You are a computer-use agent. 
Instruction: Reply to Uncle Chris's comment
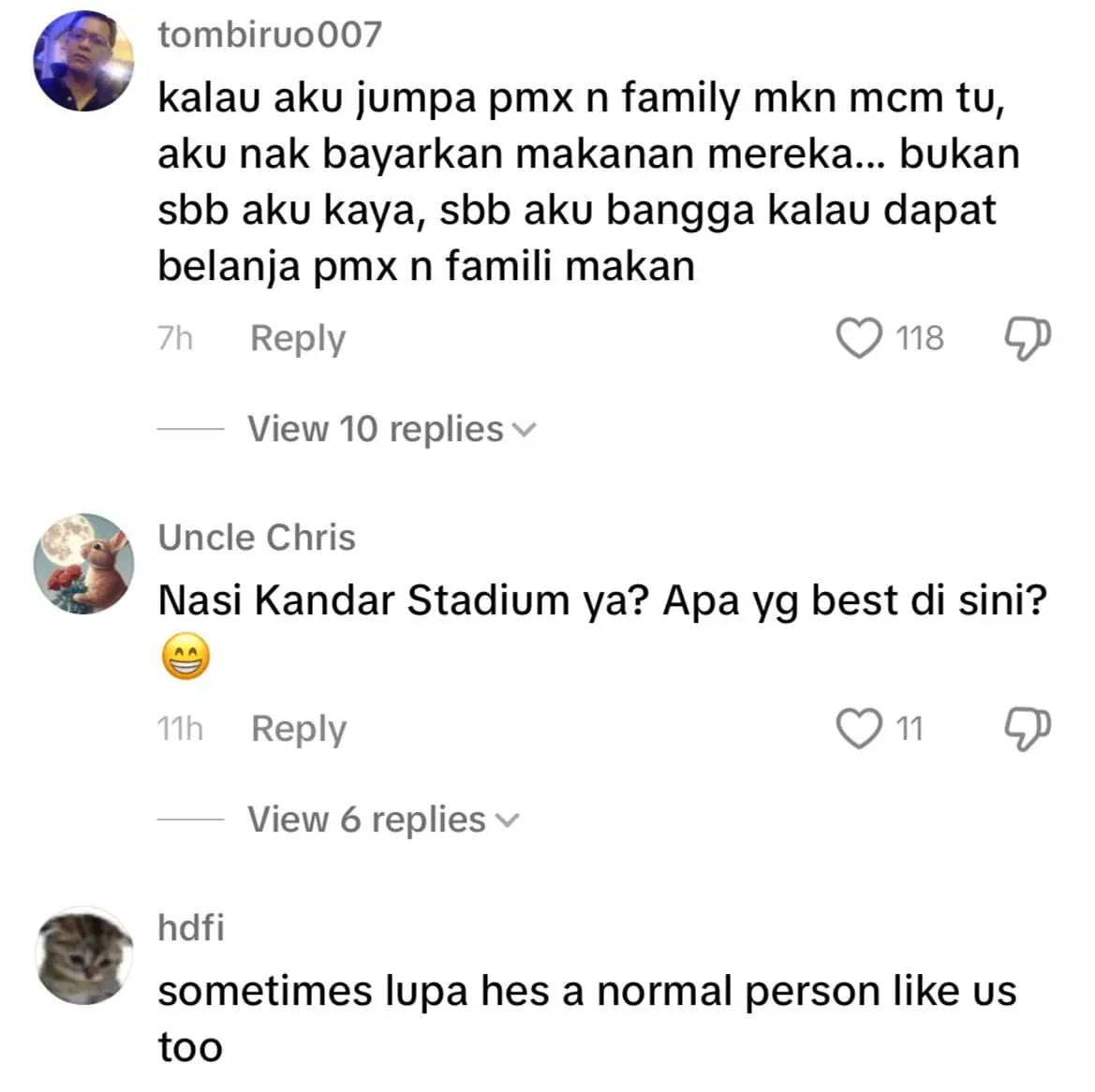coord(299,729)
